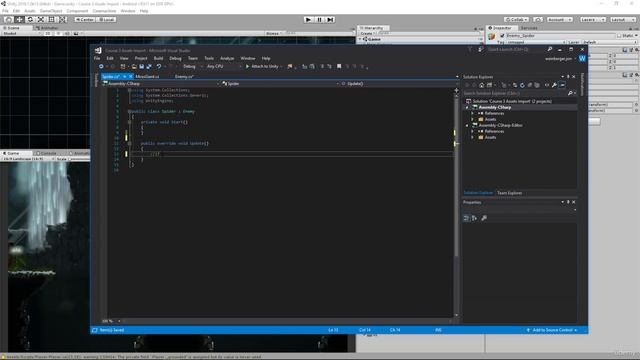Image resolution: width=640 pixels, height=360 pixels.
Task: Select Solution 'Course 3 Assets Import' node
Action: point(512,101)
